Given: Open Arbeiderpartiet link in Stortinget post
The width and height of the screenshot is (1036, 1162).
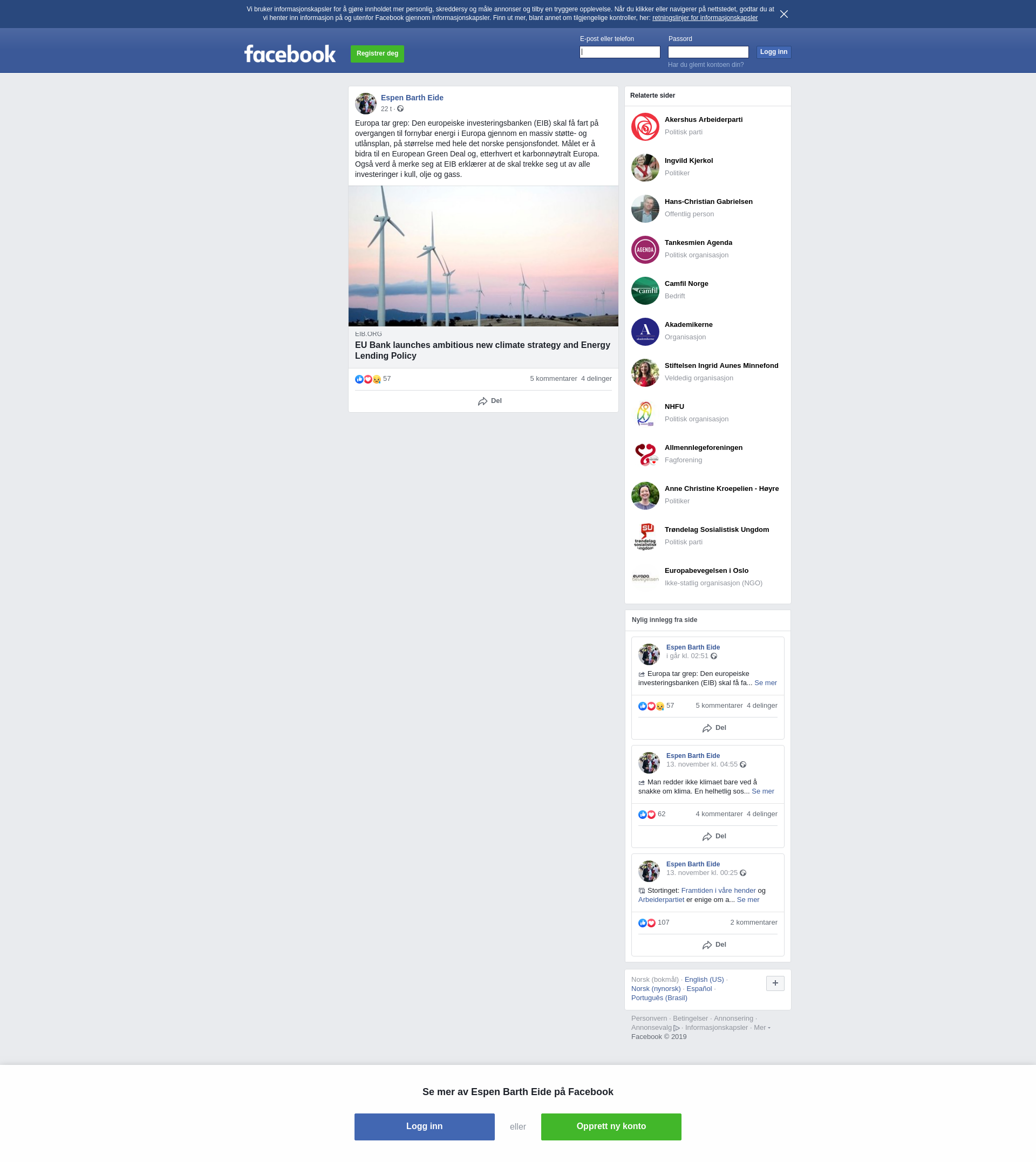Looking at the screenshot, I should click(661, 900).
